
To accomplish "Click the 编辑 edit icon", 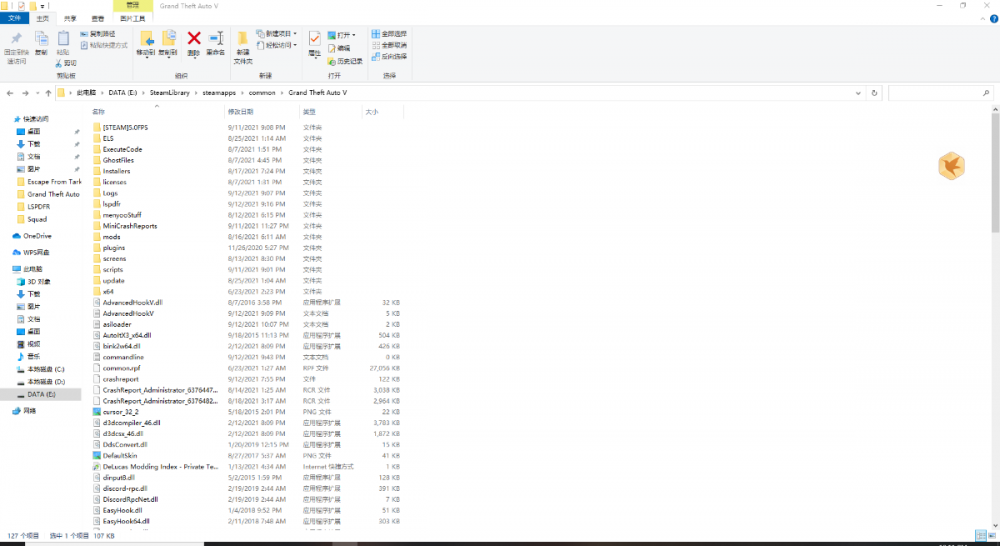I will (x=332, y=48).
